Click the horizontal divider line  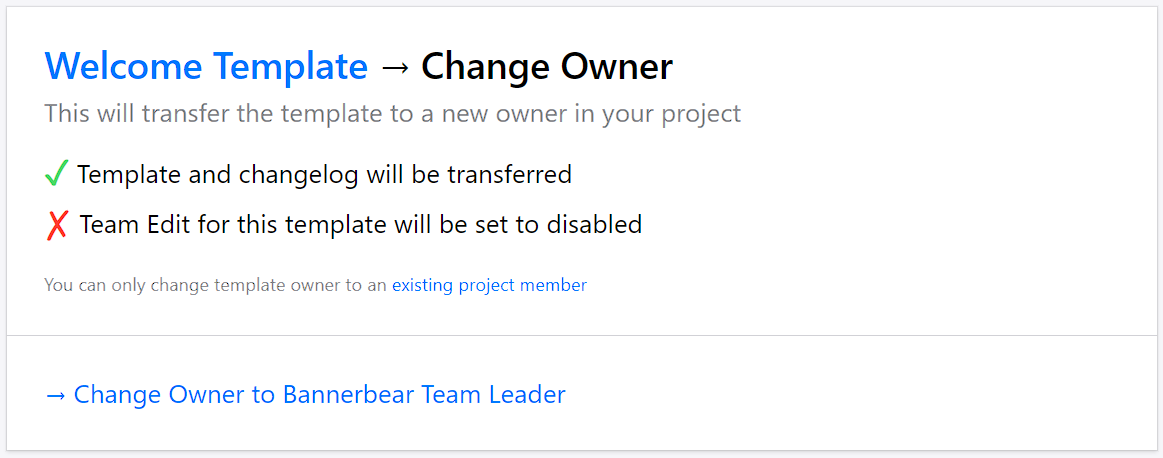point(581,335)
